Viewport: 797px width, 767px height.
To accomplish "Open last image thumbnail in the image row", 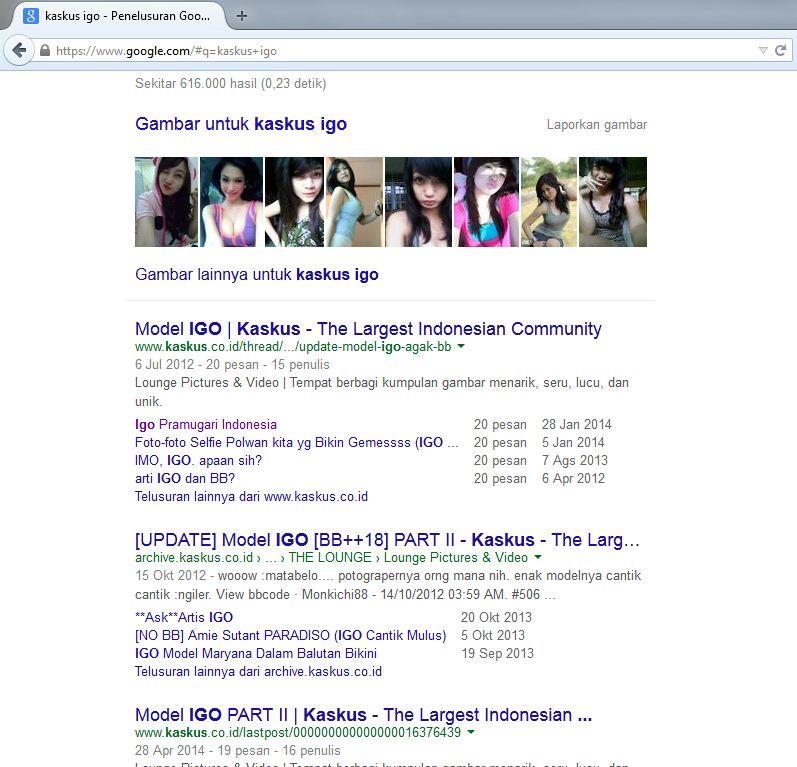I will (x=613, y=202).
